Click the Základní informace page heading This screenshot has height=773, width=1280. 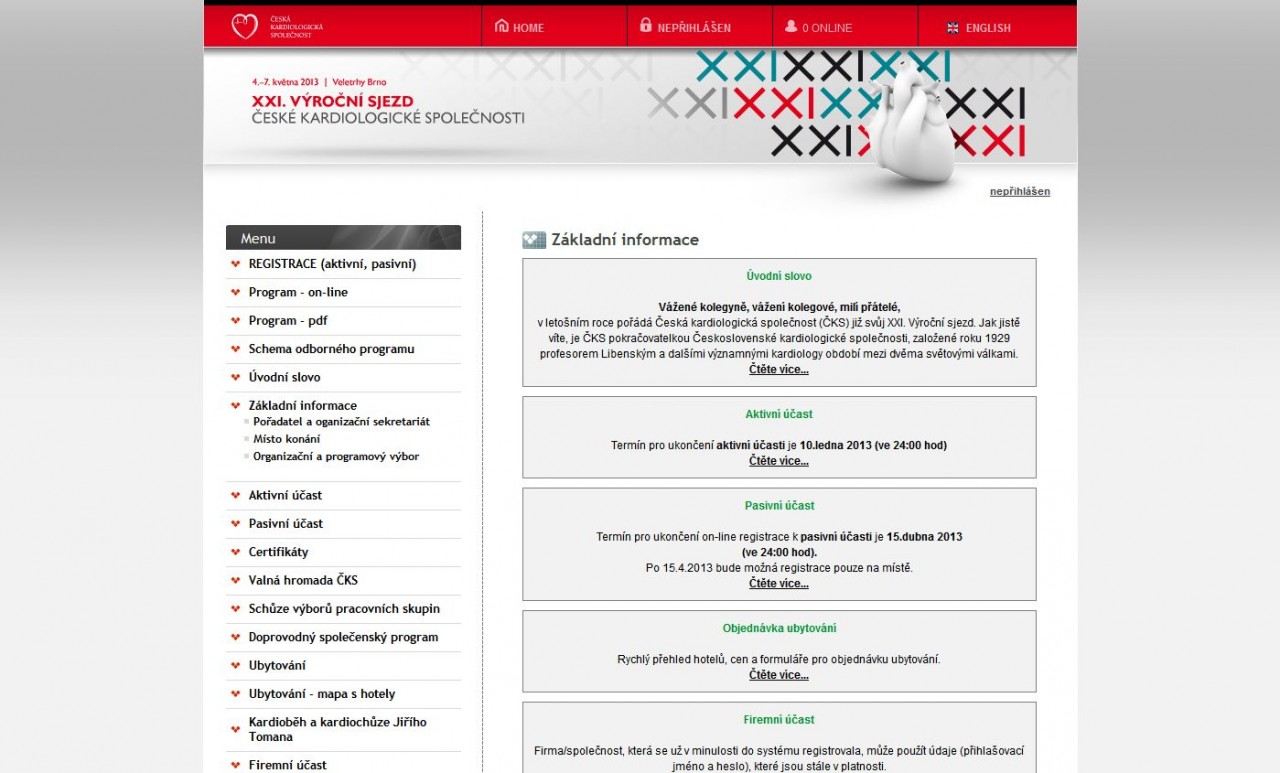pyautogui.click(x=625, y=240)
